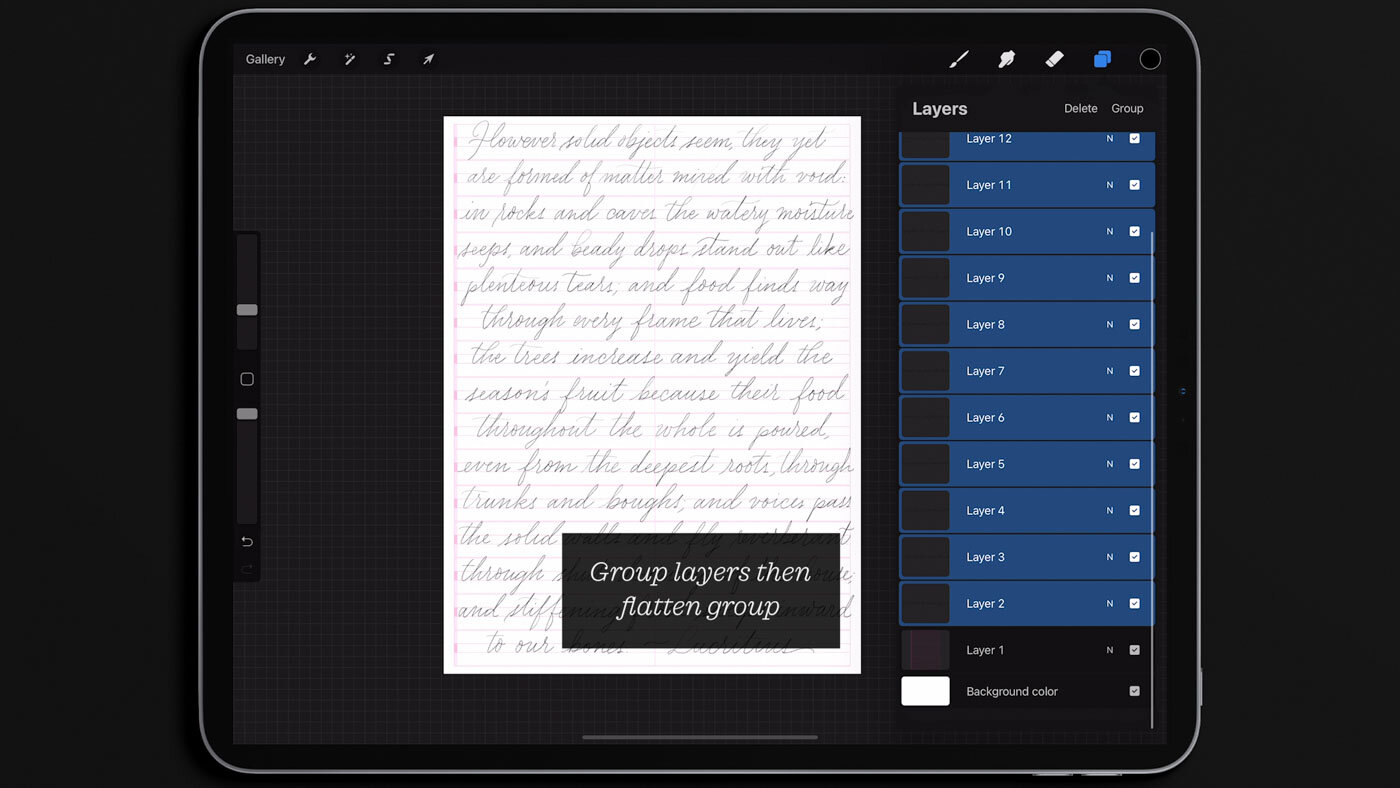Select the Brush tool
This screenshot has width=1400, height=788.
pyautogui.click(x=959, y=59)
